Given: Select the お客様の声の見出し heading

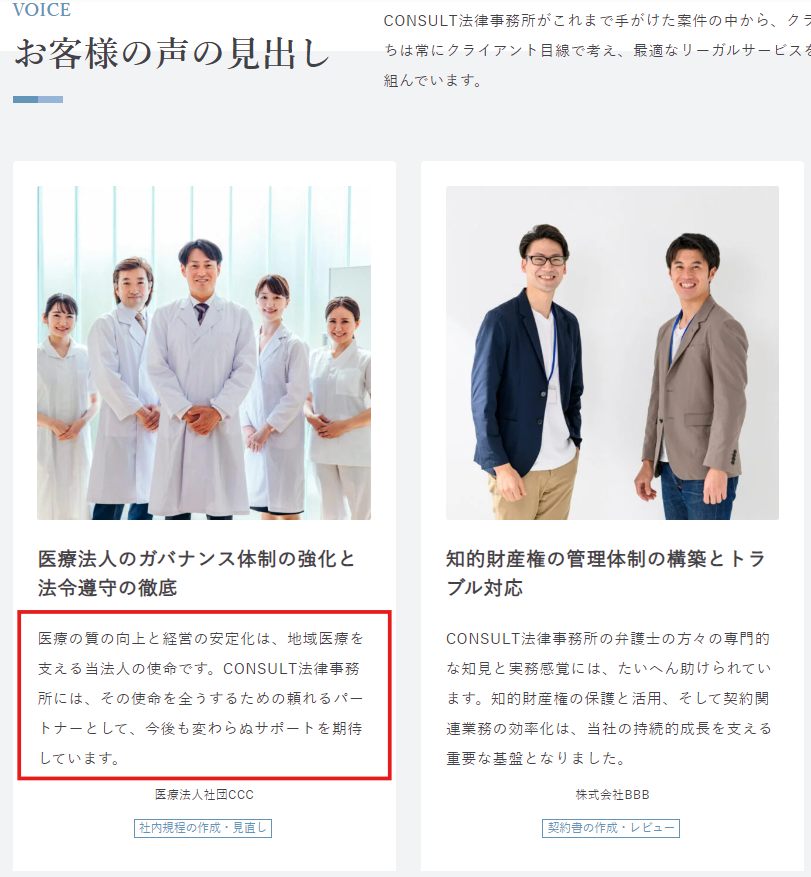Looking at the screenshot, I should point(172,54).
